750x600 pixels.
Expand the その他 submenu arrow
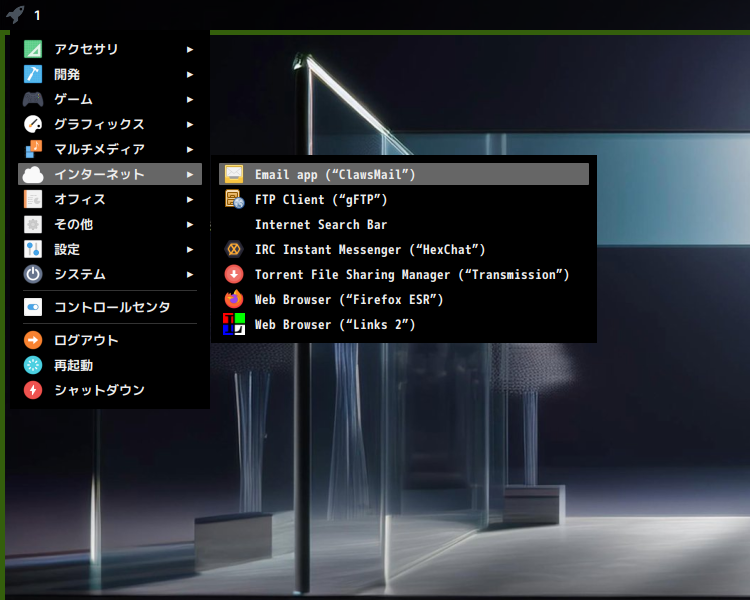click(x=190, y=224)
